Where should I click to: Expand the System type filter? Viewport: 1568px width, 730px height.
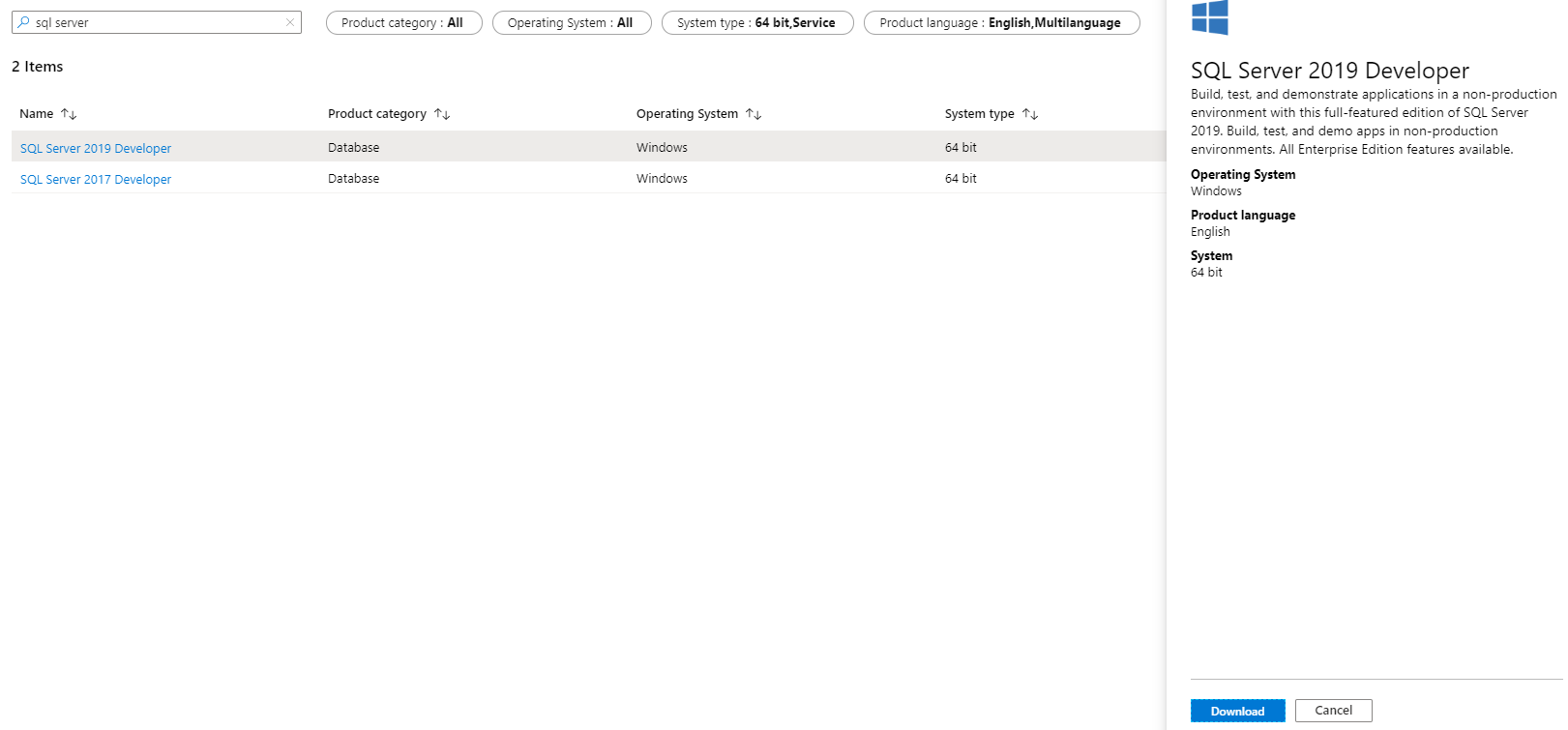[x=756, y=23]
